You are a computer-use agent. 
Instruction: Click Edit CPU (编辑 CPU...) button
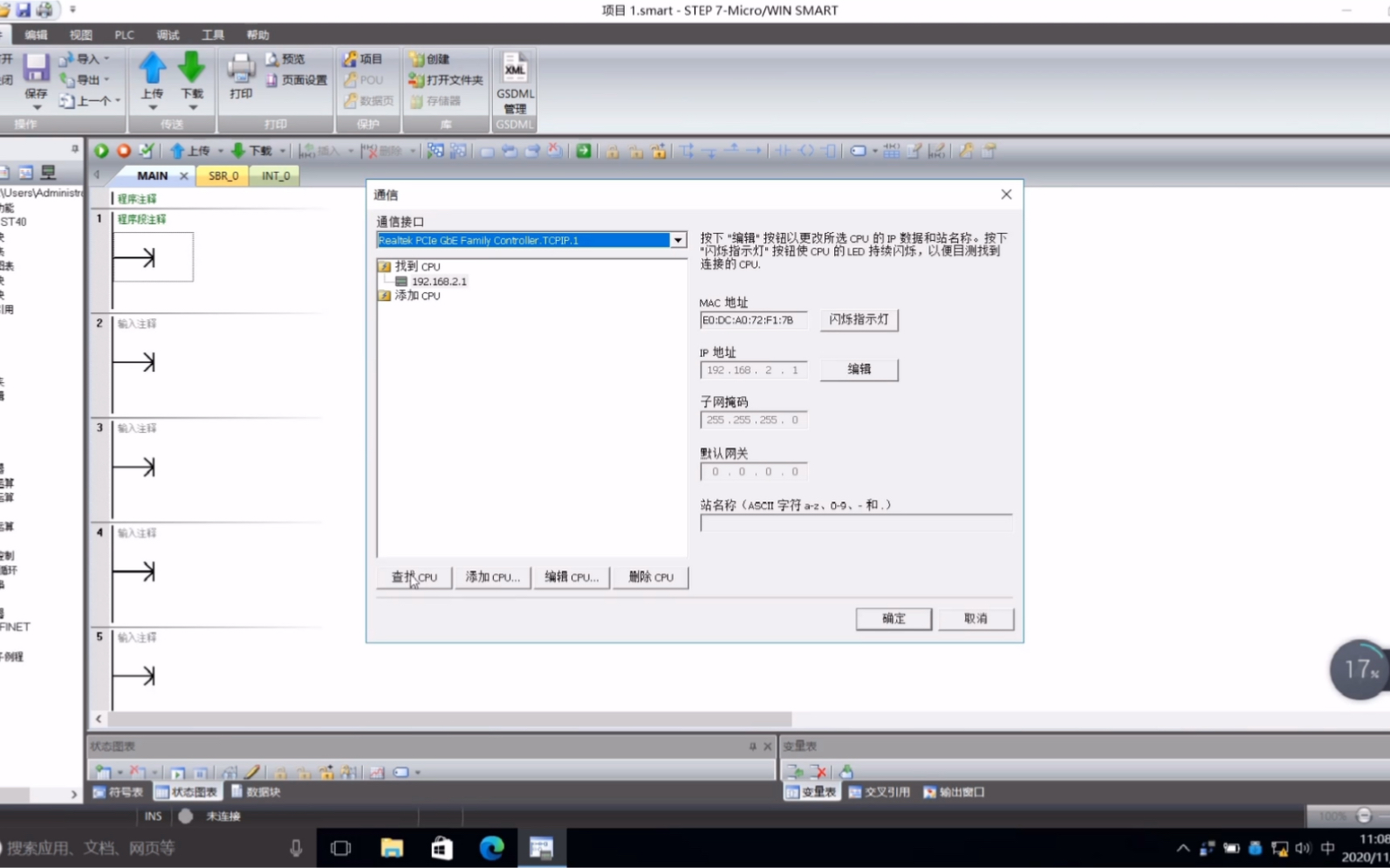click(572, 578)
